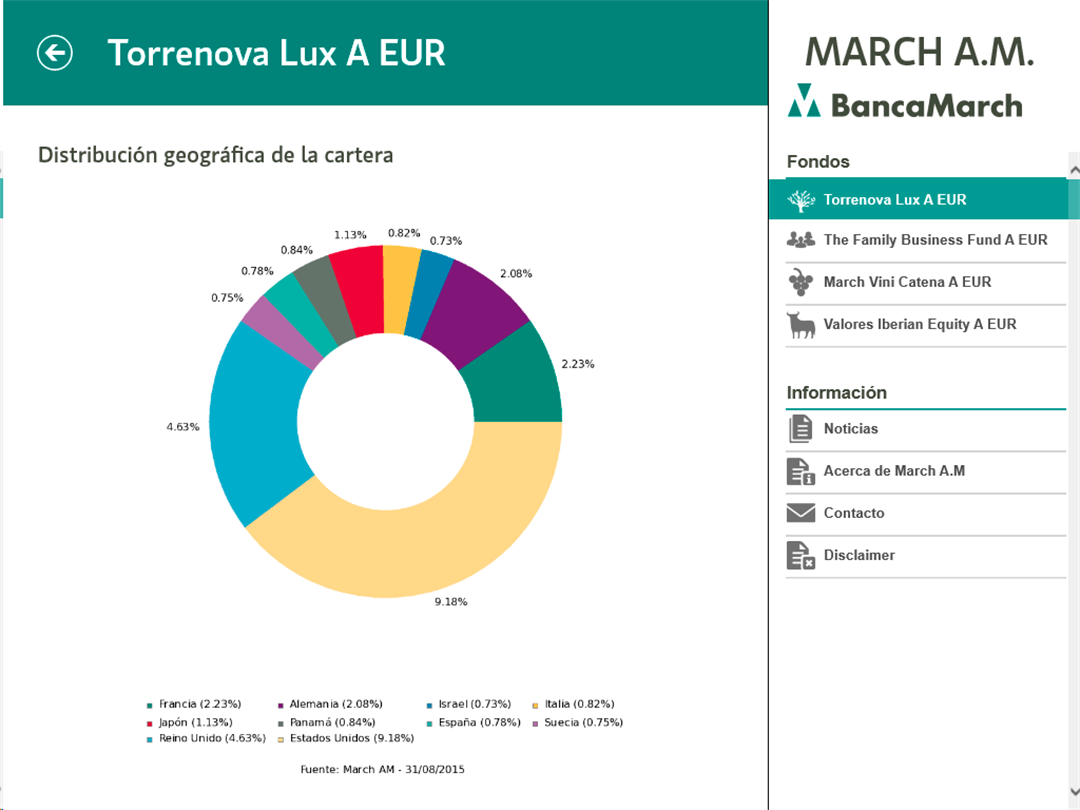Click the Japón legend color swatch
This screenshot has height=810, width=1080.
point(149,723)
